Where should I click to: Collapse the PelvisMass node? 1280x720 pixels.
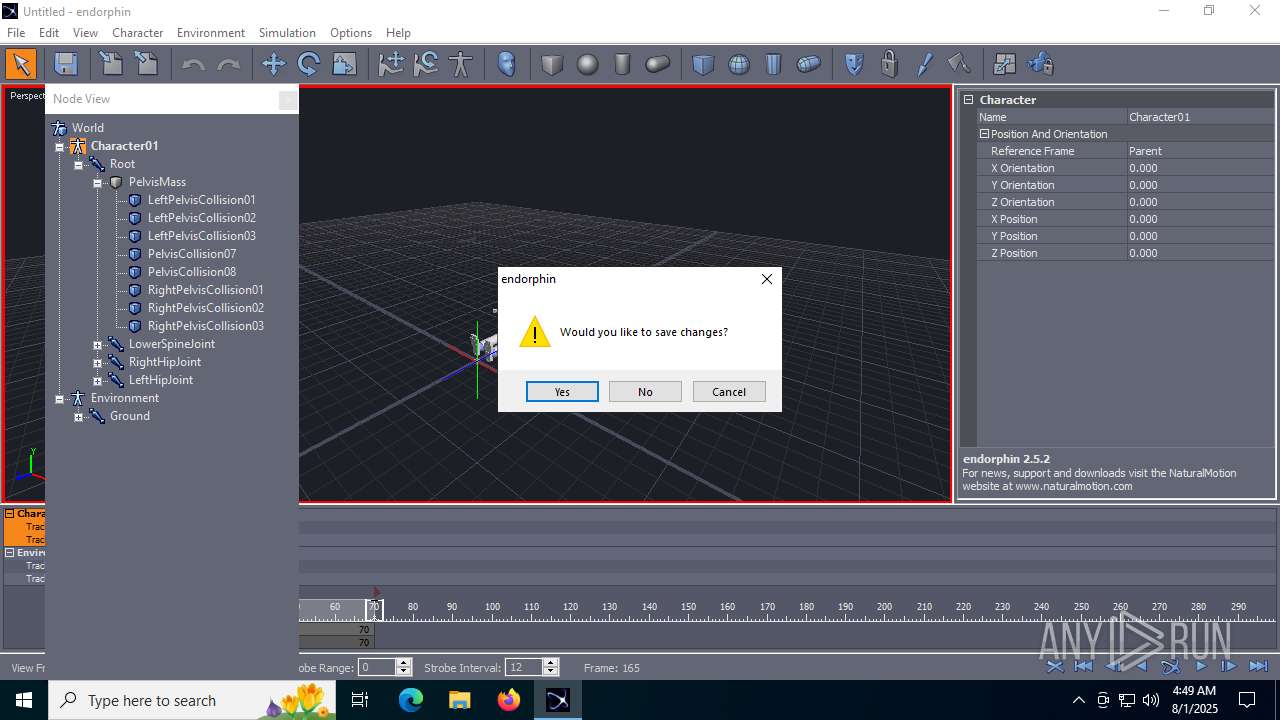point(97,183)
